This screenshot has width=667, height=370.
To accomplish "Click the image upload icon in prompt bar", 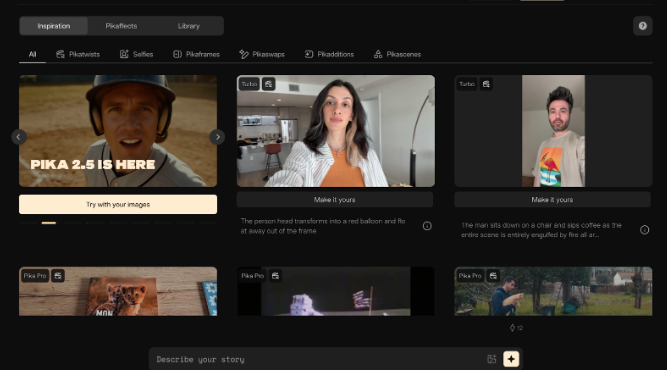I will [492, 359].
